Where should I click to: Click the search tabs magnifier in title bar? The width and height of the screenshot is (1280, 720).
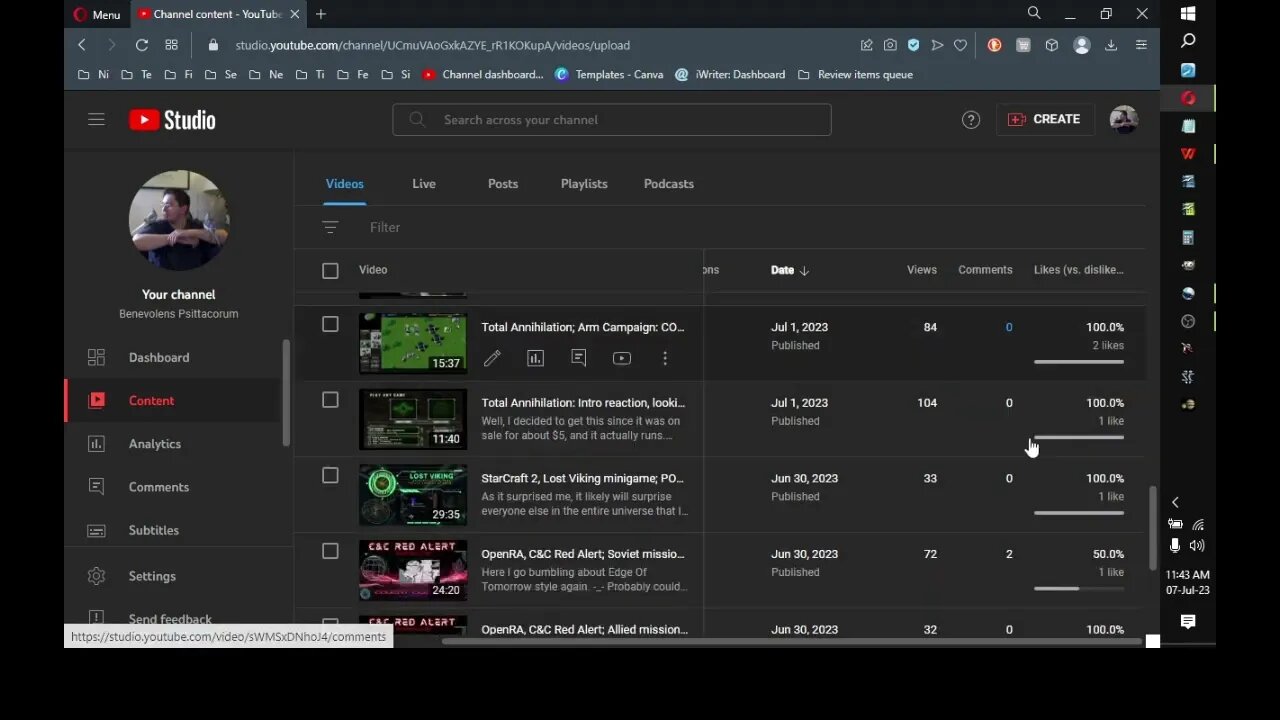coord(1034,13)
